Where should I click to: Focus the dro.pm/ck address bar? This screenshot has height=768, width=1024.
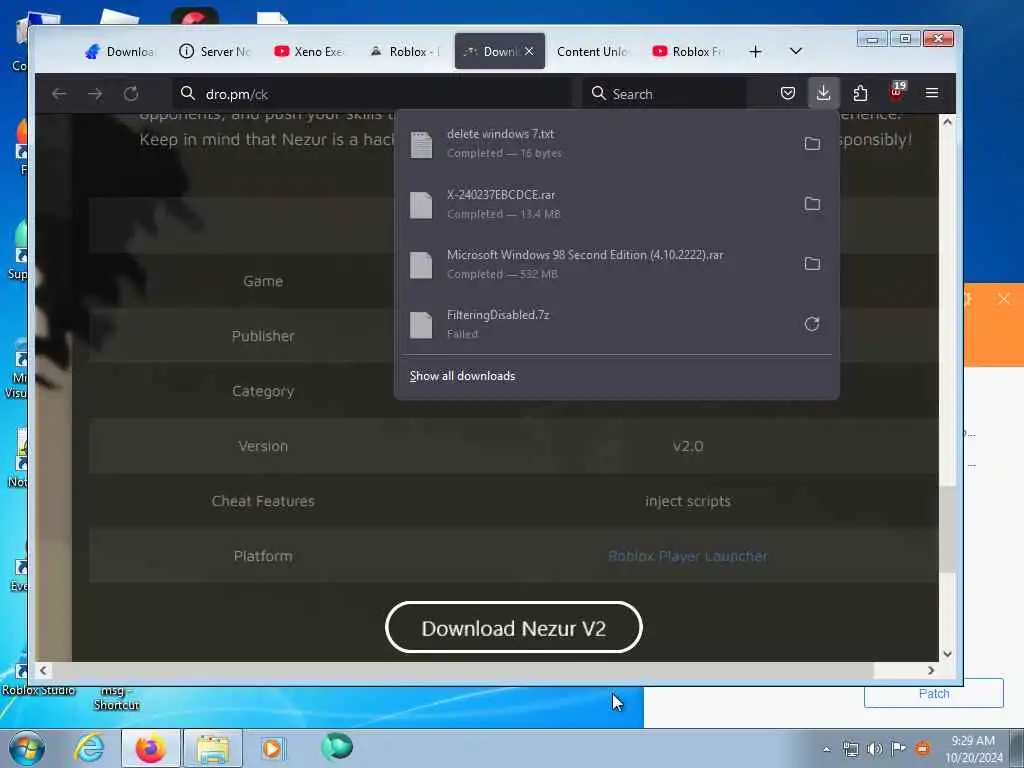point(372,94)
